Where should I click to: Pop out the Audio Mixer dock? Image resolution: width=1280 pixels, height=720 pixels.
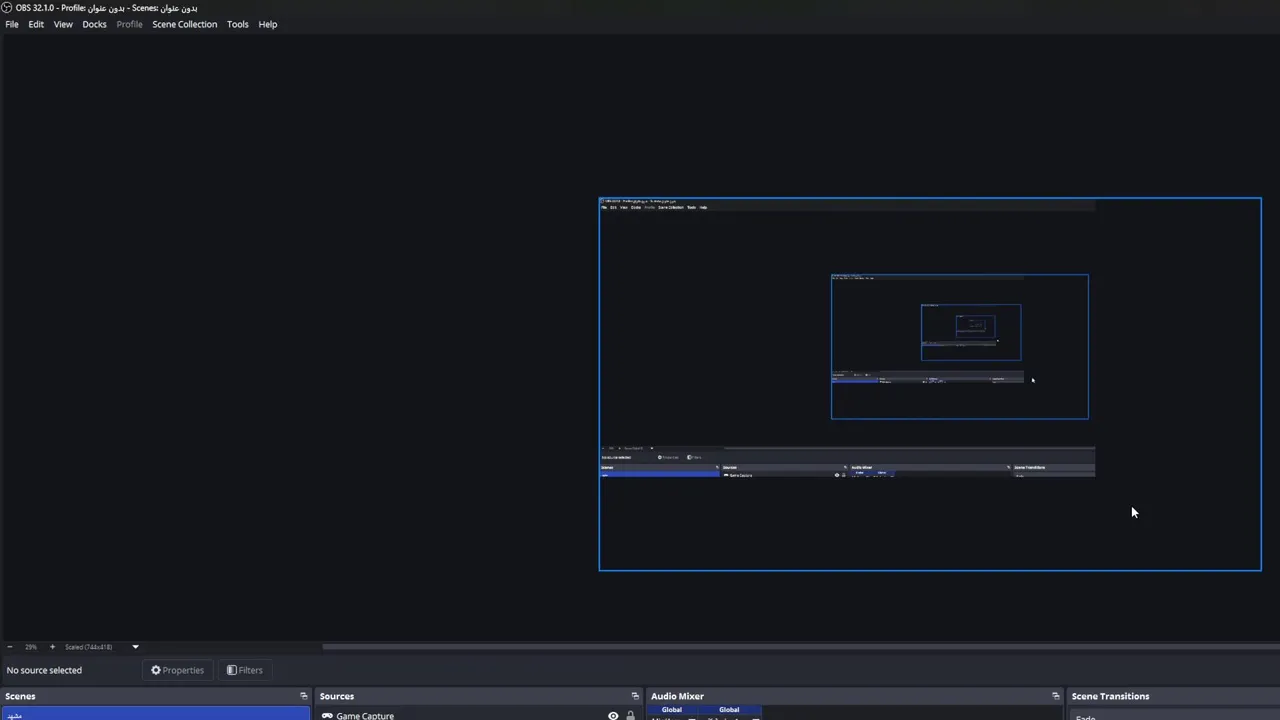coord(1055,696)
